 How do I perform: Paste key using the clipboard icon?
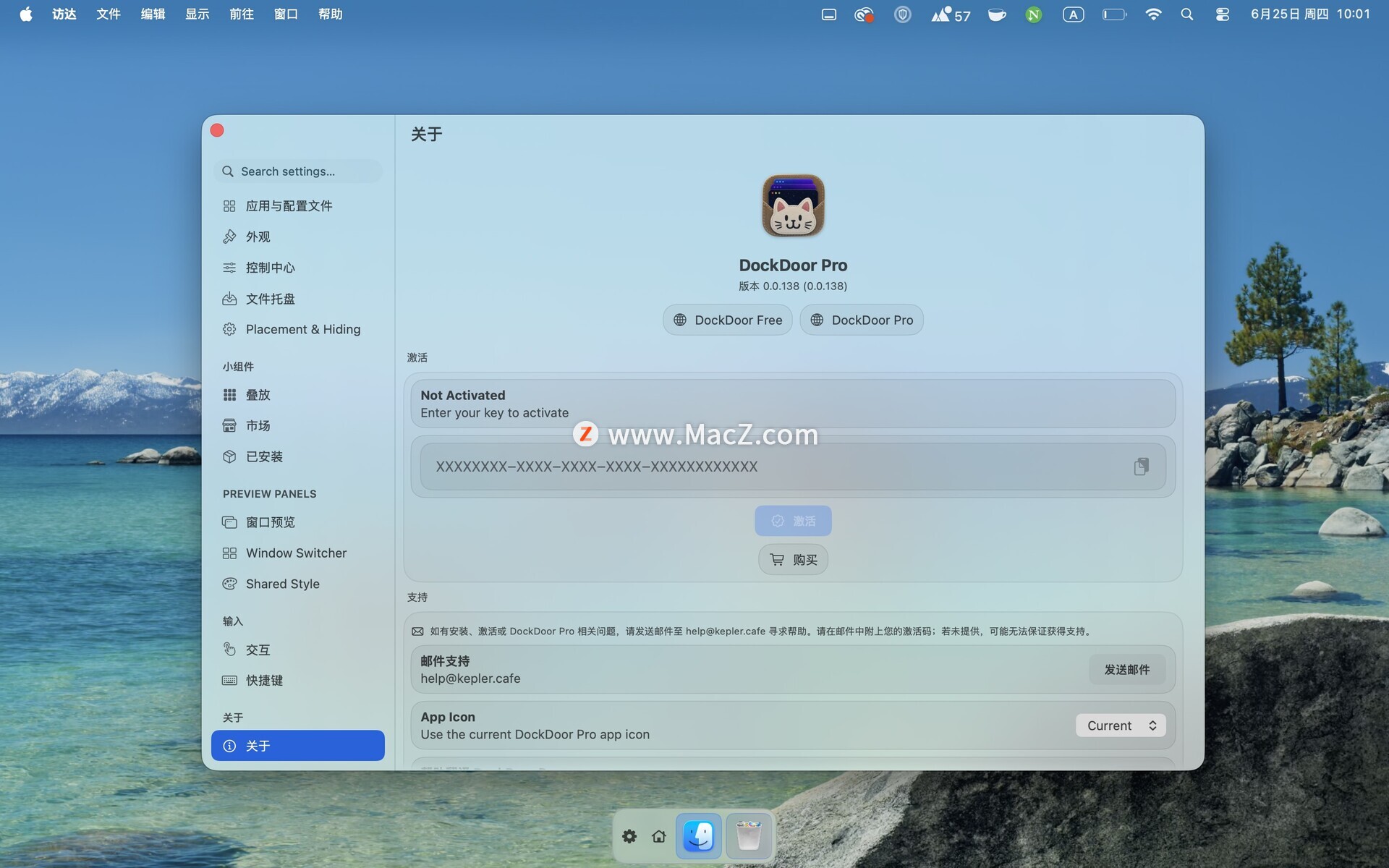click(1141, 467)
